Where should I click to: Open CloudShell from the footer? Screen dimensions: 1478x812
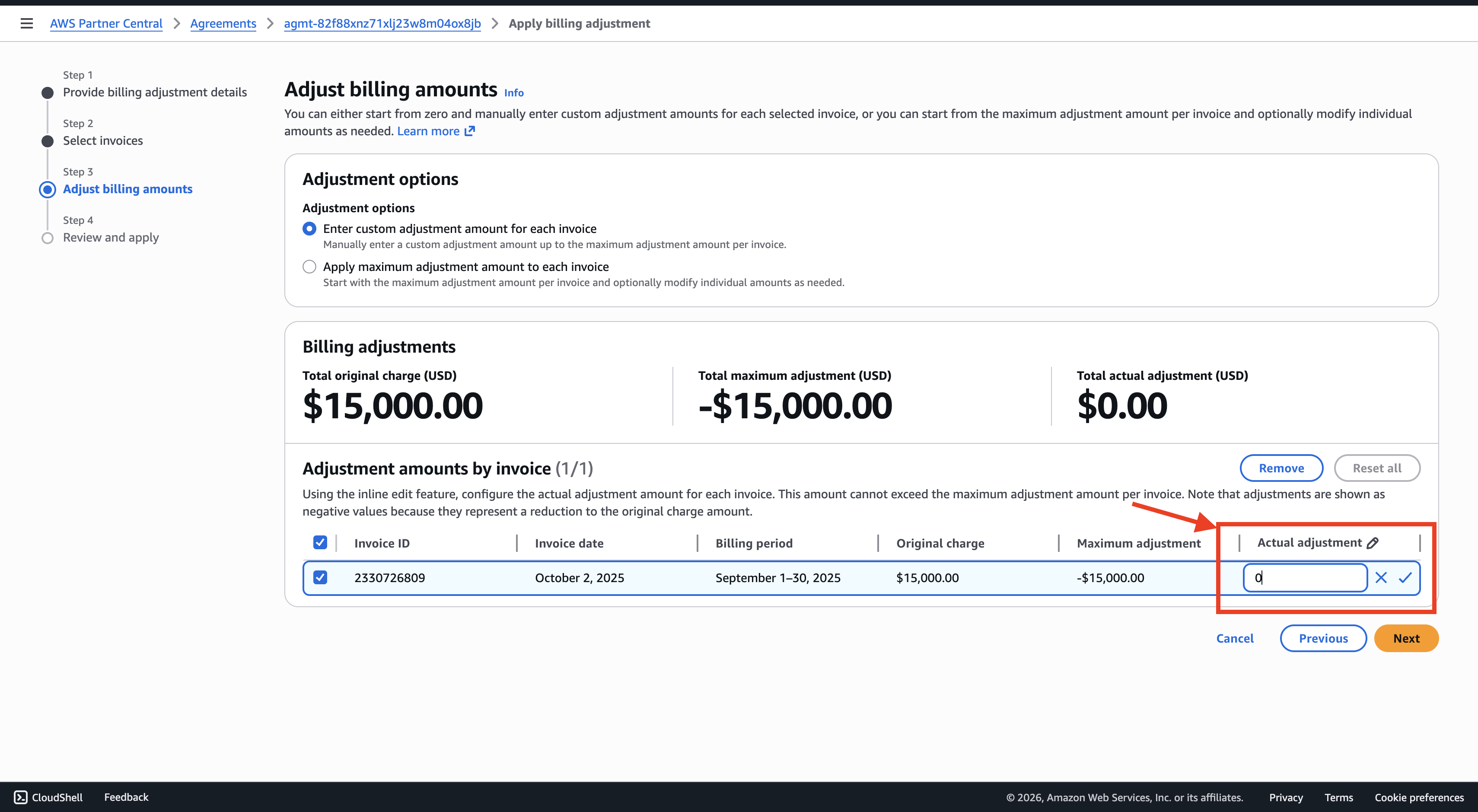pyautogui.click(x=48, y=797)
